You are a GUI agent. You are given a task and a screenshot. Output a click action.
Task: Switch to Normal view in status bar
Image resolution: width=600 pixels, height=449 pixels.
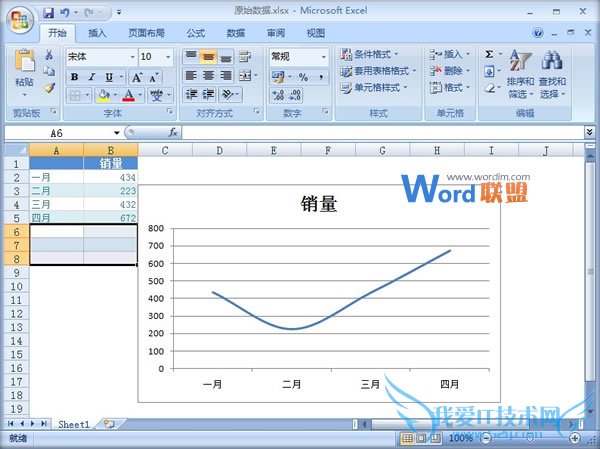tap(407, 438)
